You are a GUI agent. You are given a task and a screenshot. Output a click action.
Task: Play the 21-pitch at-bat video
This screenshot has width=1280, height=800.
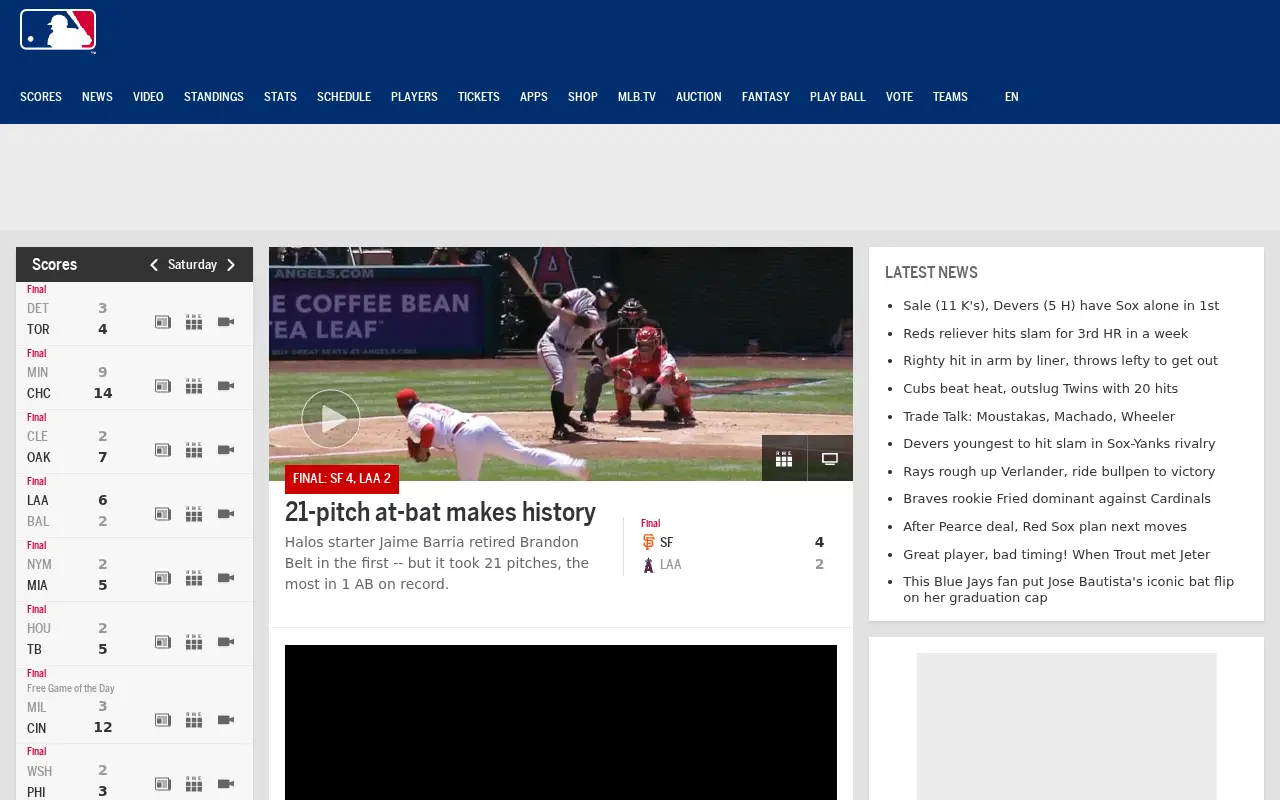click(x=331, y=419)
